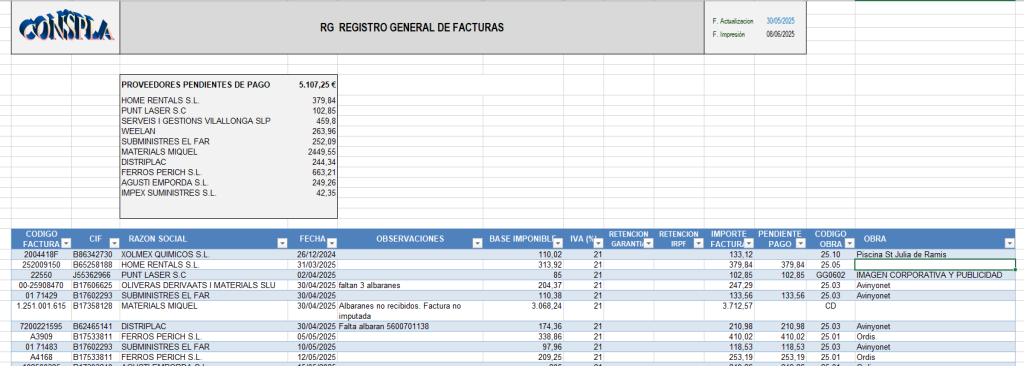The width and height of the screenshot is (1024, 366).
Task: Select invoice code 22550 cell
Action: (x=41, y=275)
